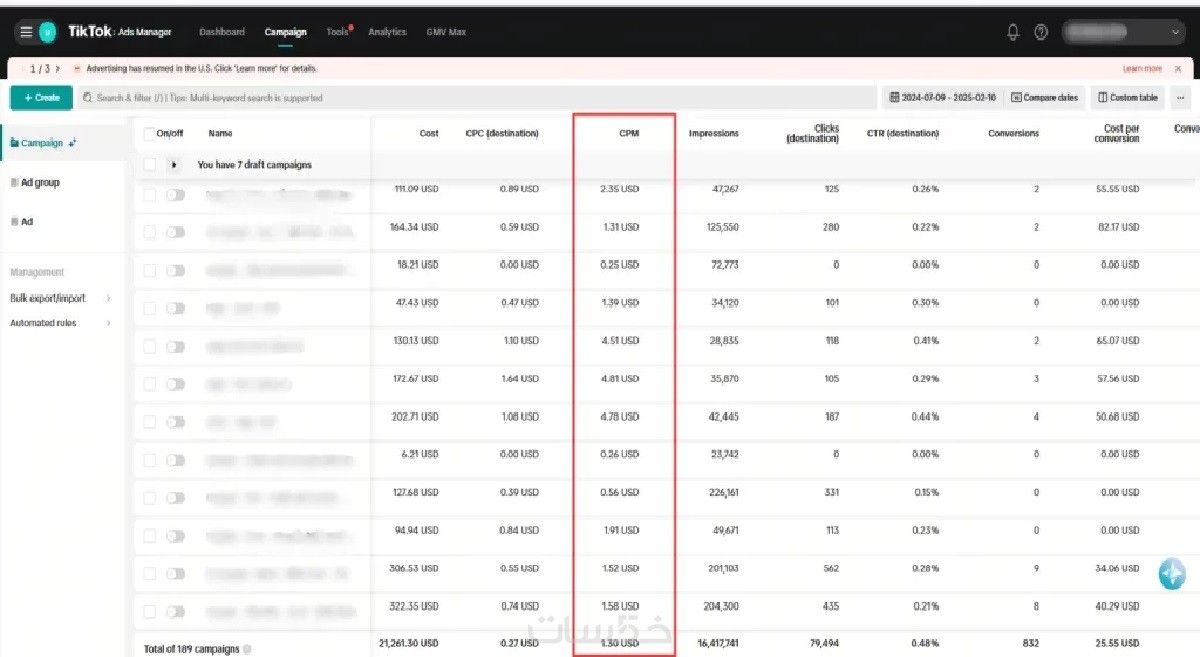
Task: Open the more options ellipsis button
Action: [1182, 98]
